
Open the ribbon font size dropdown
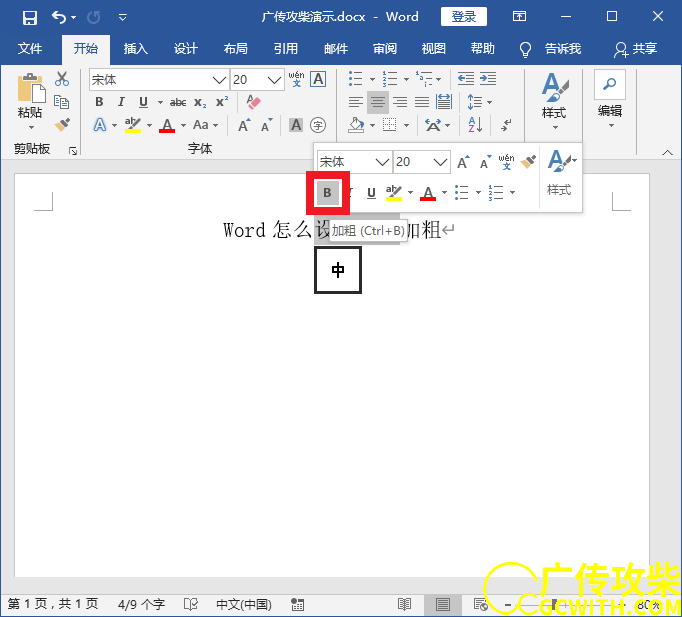(x=274, y=80)
